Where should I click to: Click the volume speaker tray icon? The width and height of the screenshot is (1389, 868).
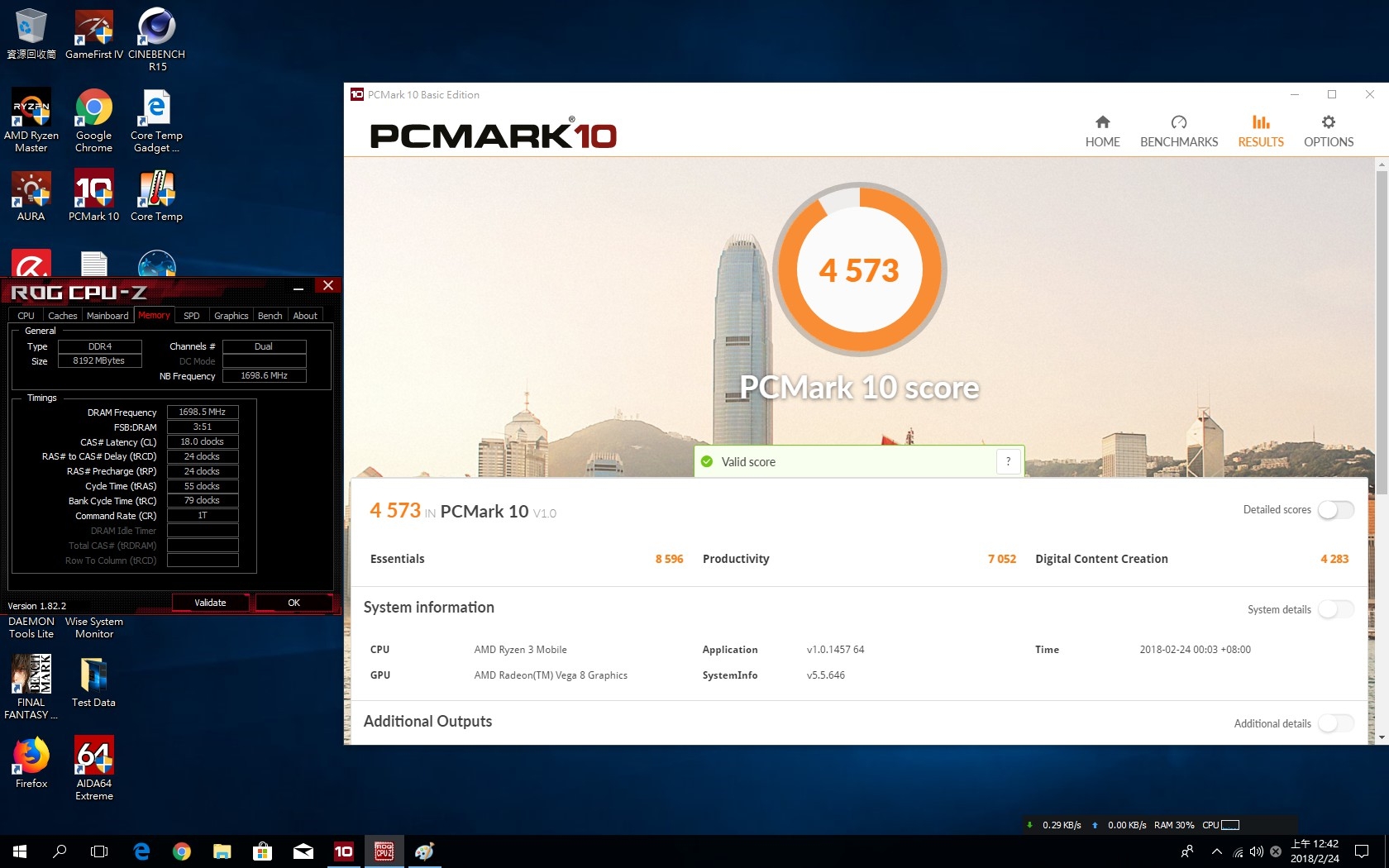pyautogui.click(x=1257, y=851)
